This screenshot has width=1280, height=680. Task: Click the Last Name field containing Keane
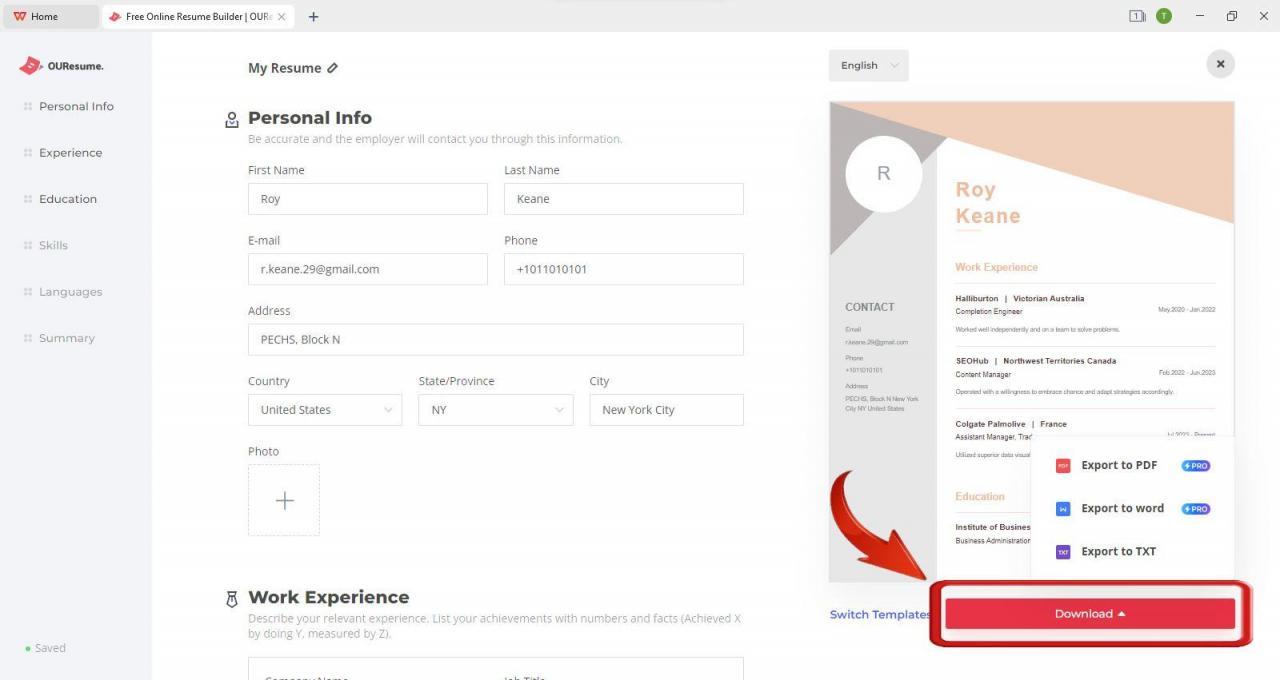624,199
